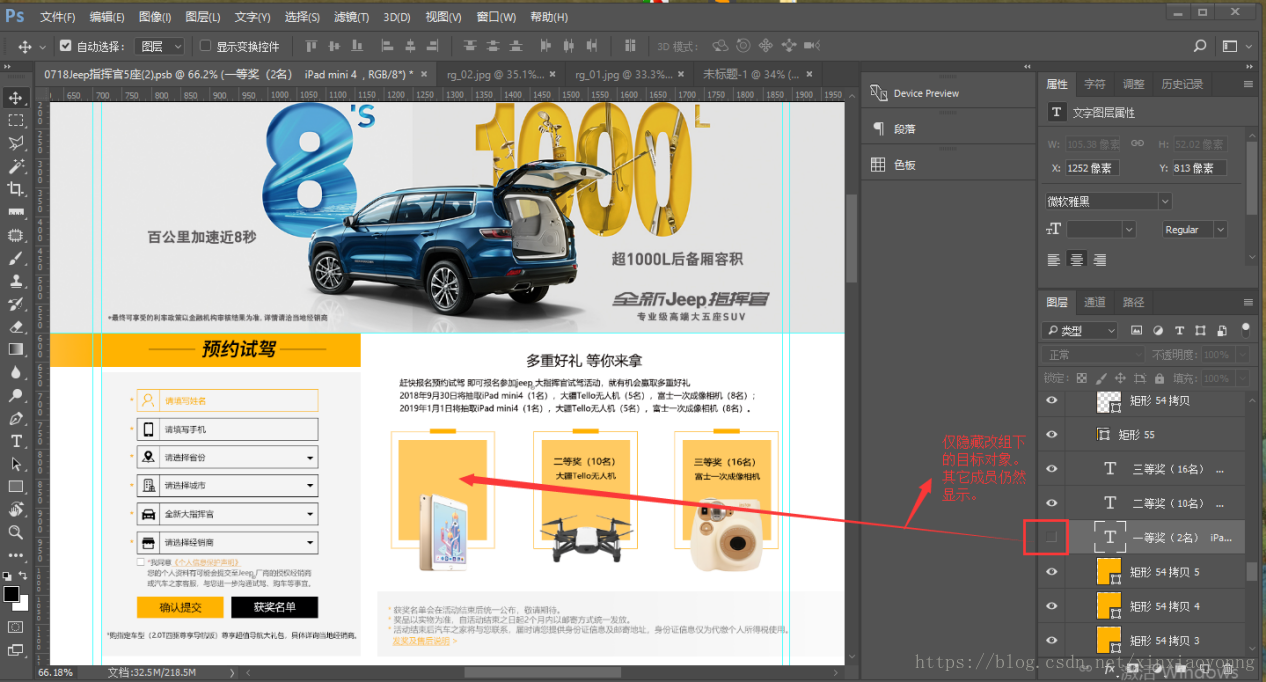Close the 0718Jeep指挥官5座 document tab

pyautogui.click(x=425, y=74)
